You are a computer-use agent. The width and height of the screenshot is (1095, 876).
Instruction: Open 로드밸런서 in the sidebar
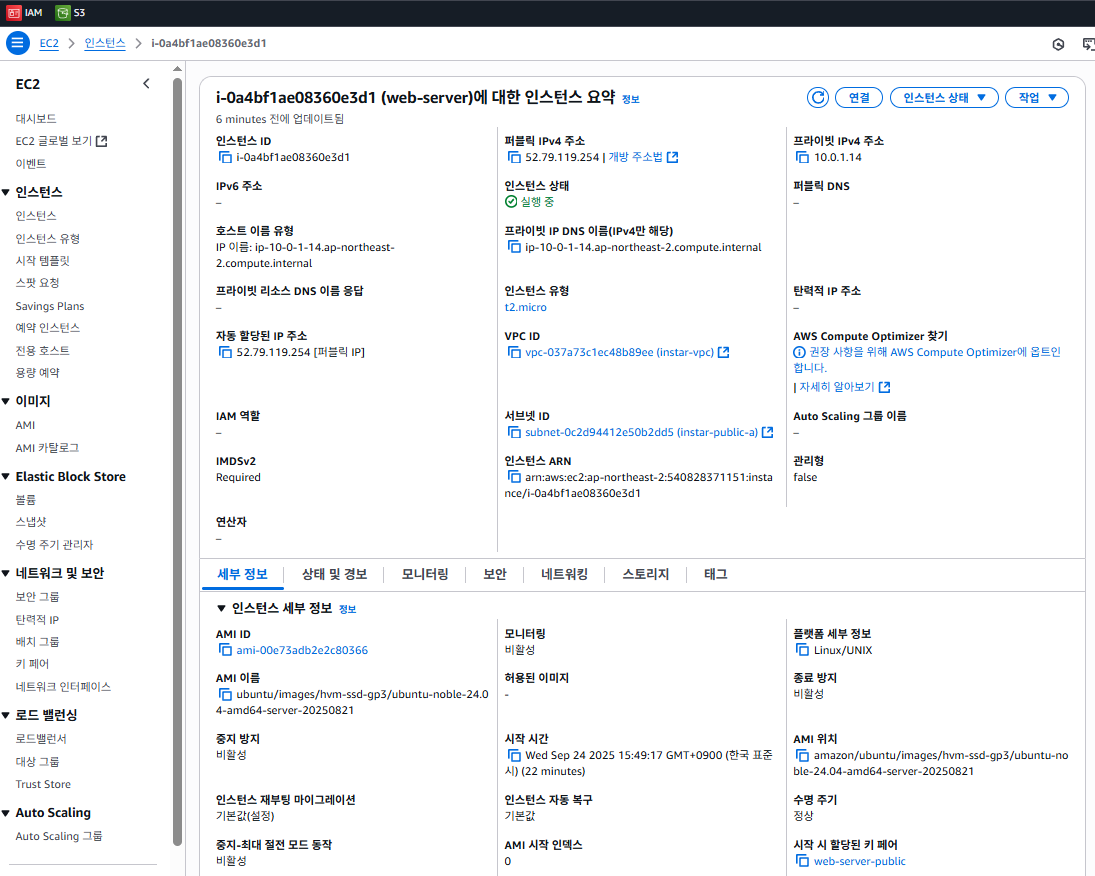41,738
